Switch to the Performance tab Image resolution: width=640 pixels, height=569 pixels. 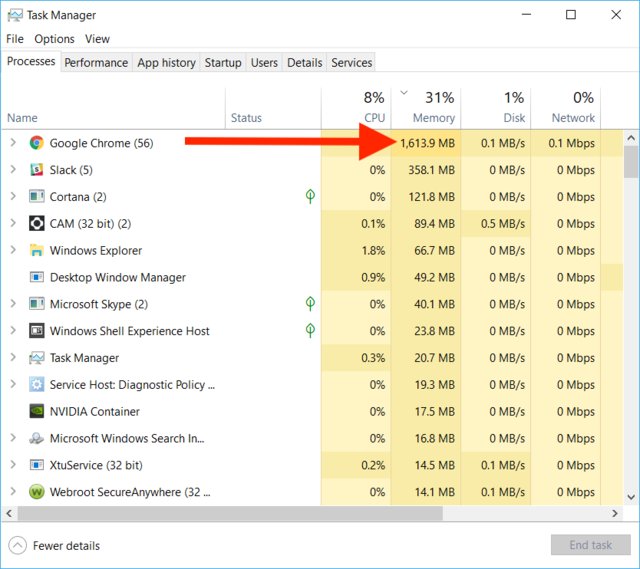coord(96,63)
